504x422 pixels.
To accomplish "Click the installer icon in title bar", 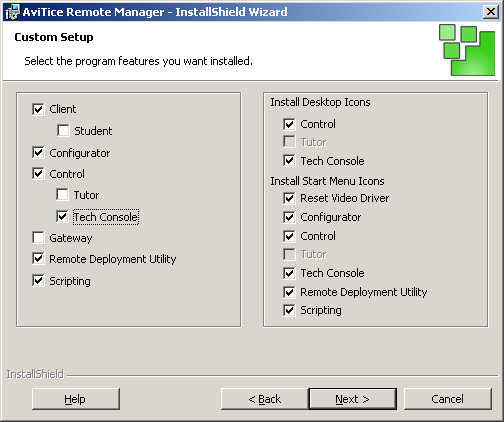I will click(x=13, y=12).
